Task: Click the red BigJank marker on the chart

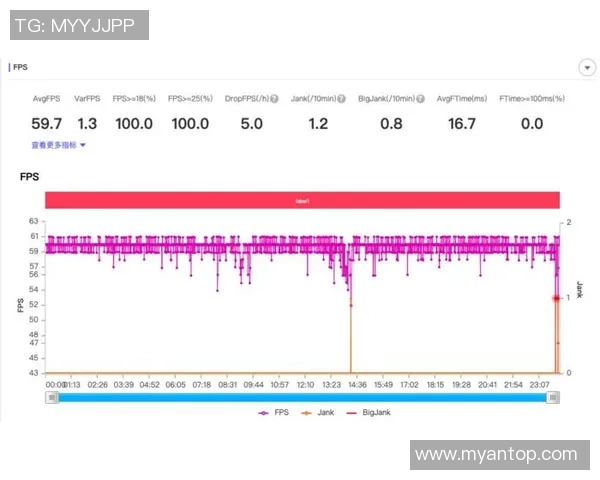Action: click(x=556, y=298)
